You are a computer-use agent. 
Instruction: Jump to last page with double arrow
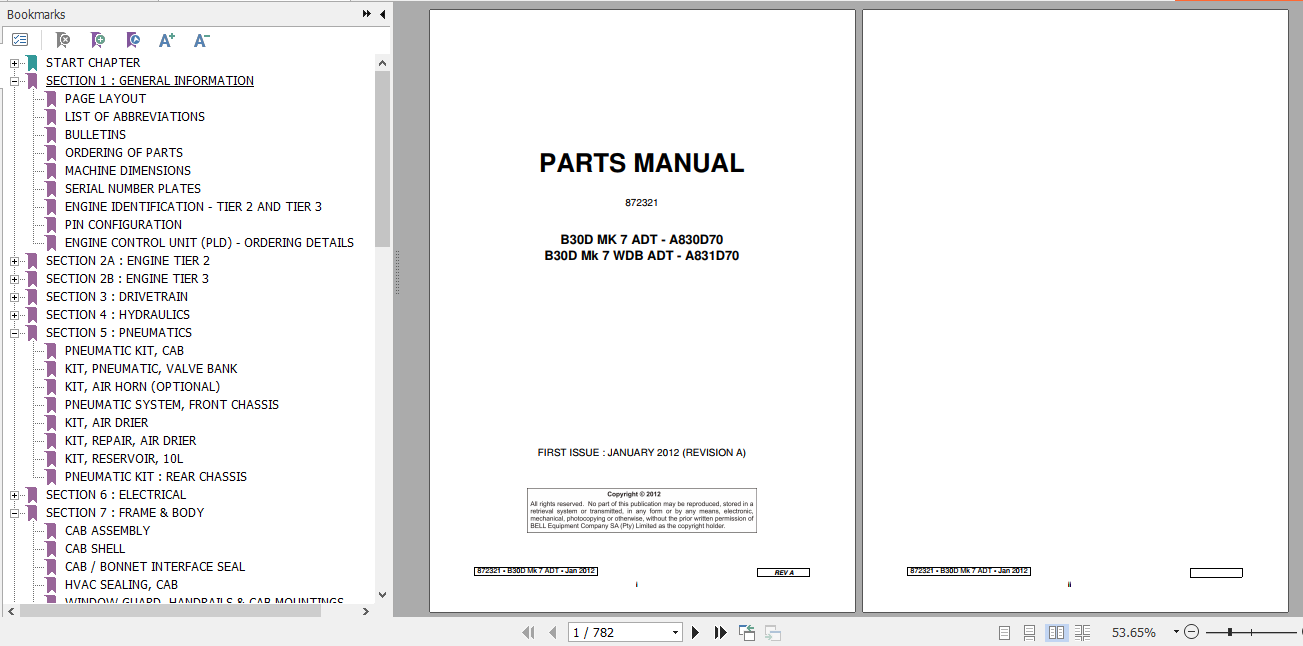click(x=720, y=632)
